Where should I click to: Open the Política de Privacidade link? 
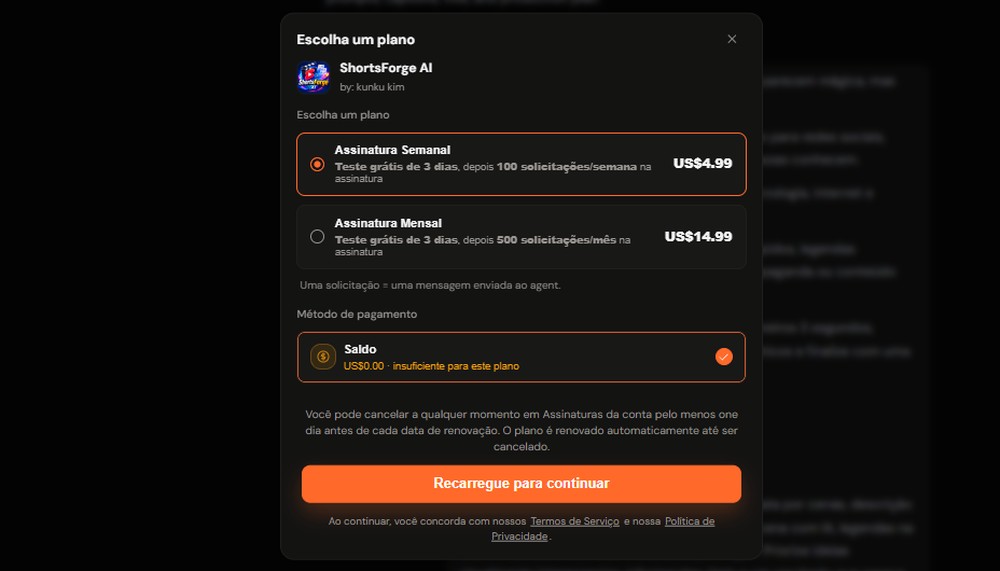click(x=603, y=529)
